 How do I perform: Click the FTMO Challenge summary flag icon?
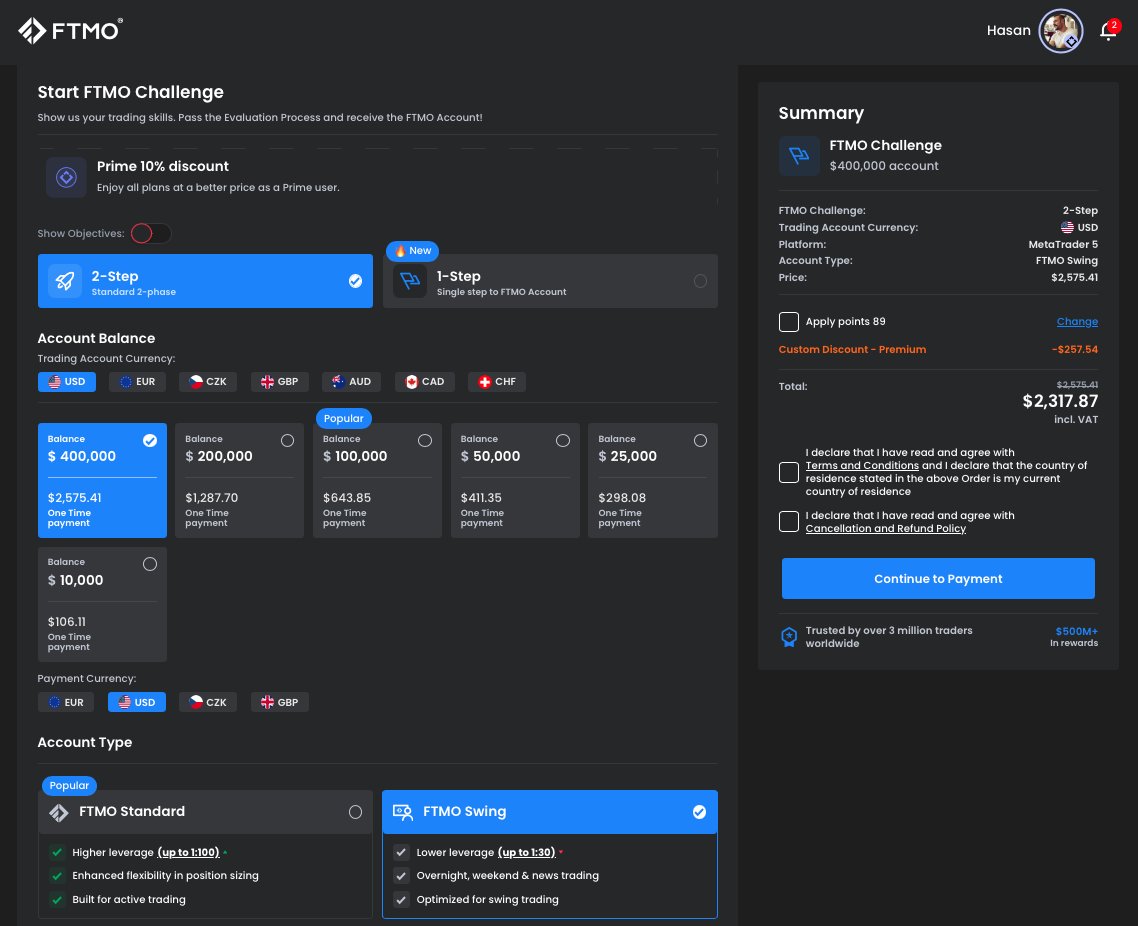[x=799, y=155]
